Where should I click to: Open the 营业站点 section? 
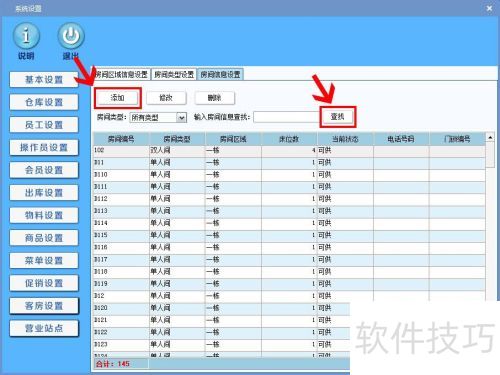tap(44, 329)
